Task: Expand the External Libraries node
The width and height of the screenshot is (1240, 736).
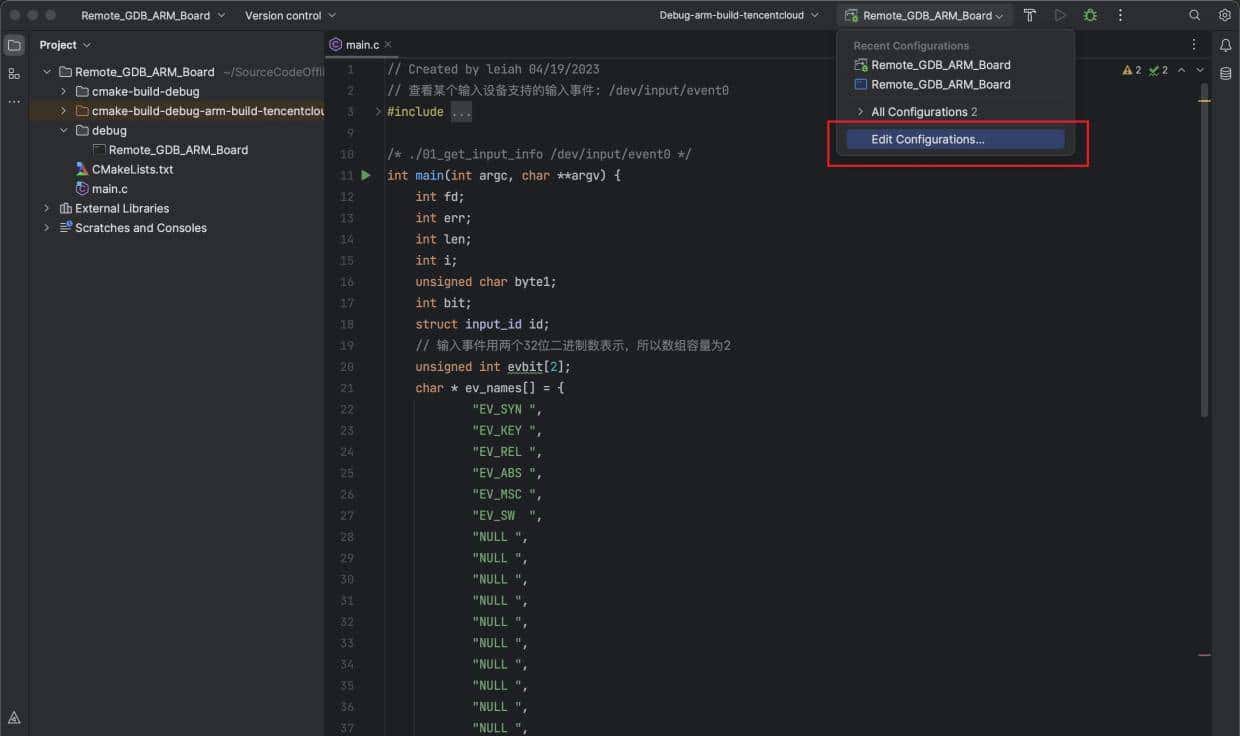Action: coord(46,208)
